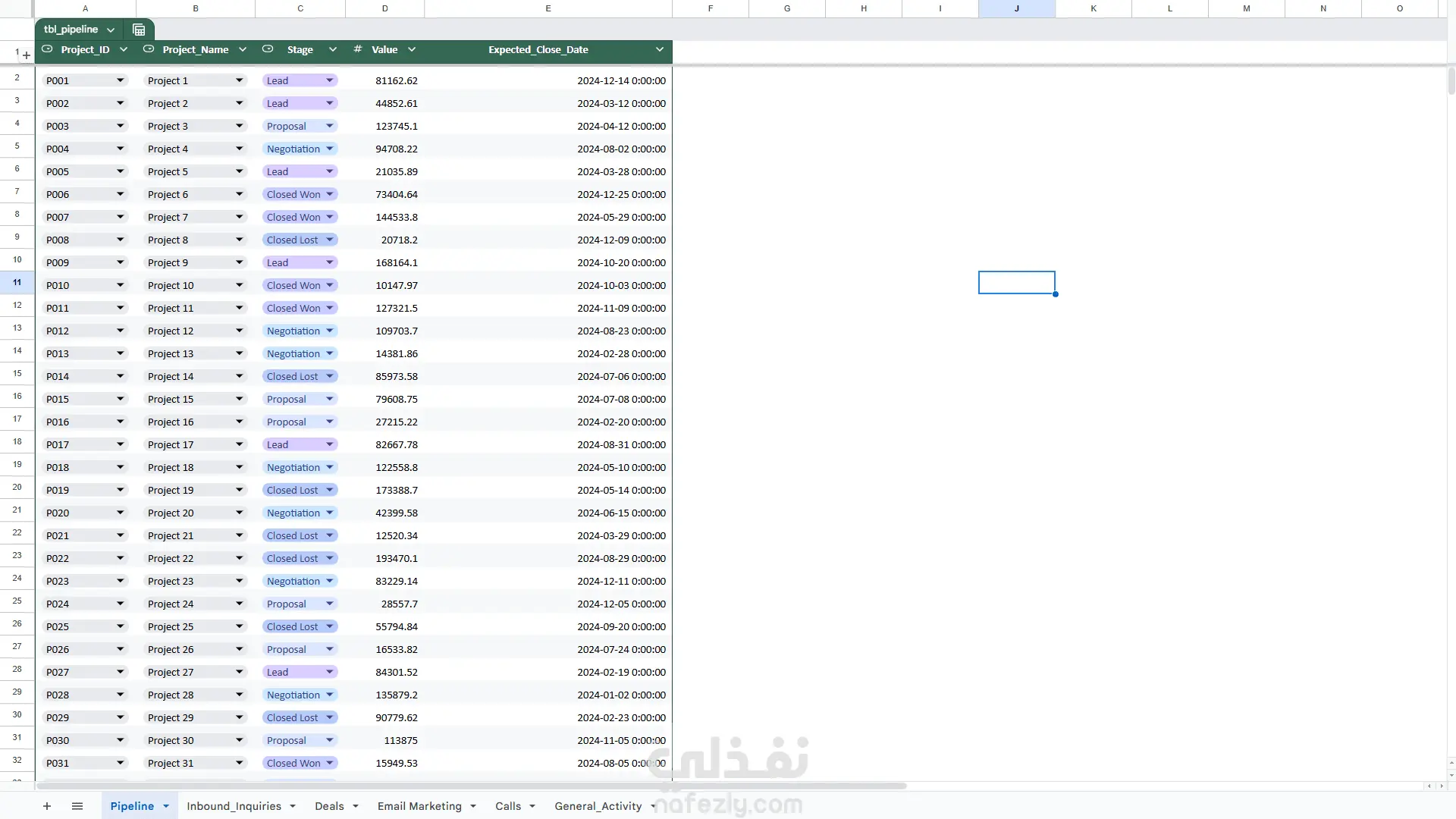The height and width of the screenshot is (819, 1456).
Task: Open the Value column header dropdown
Action: (x=412, y=49)
